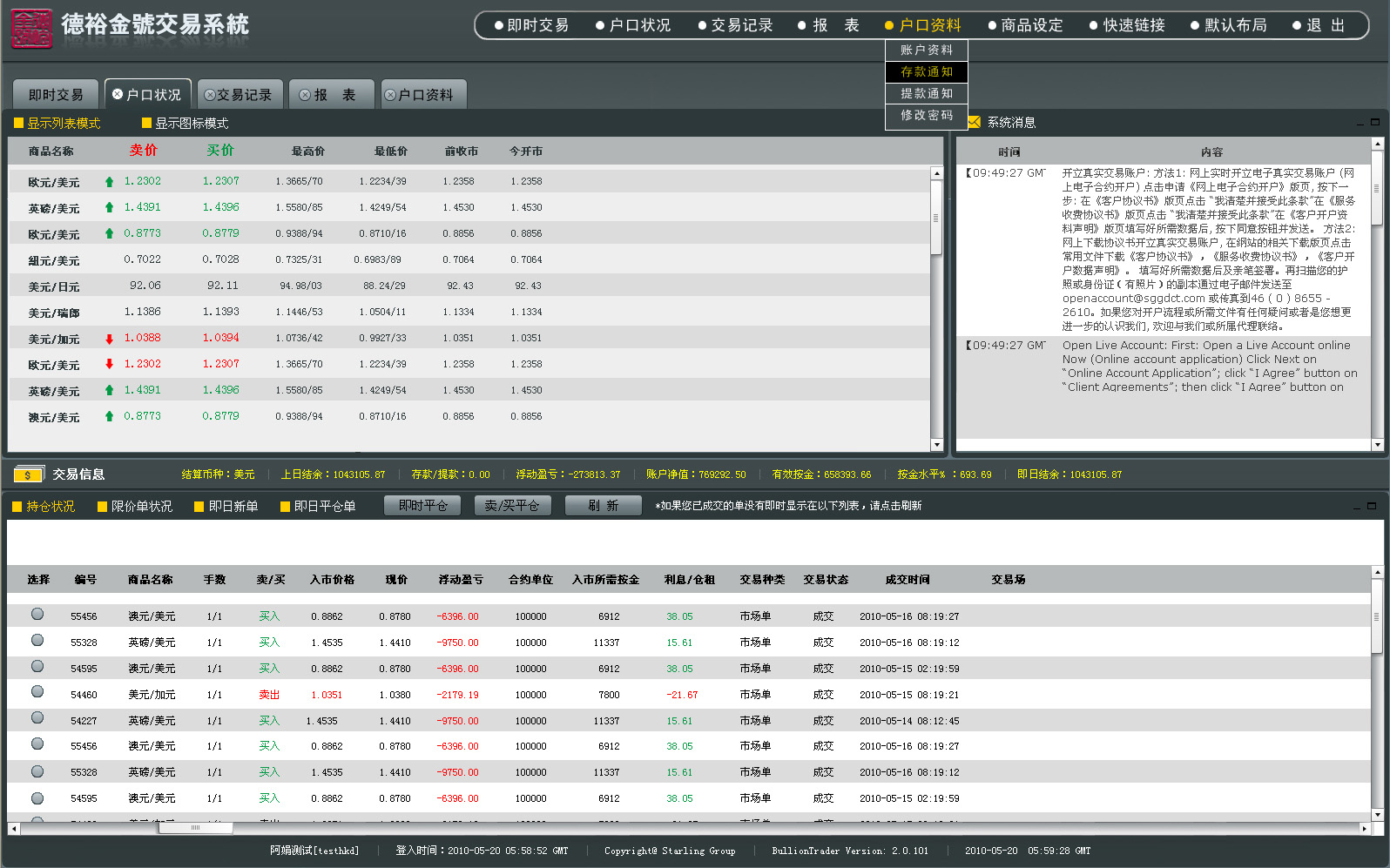Click the red down arrow for 美元/加元

click(x=109, y=339)
